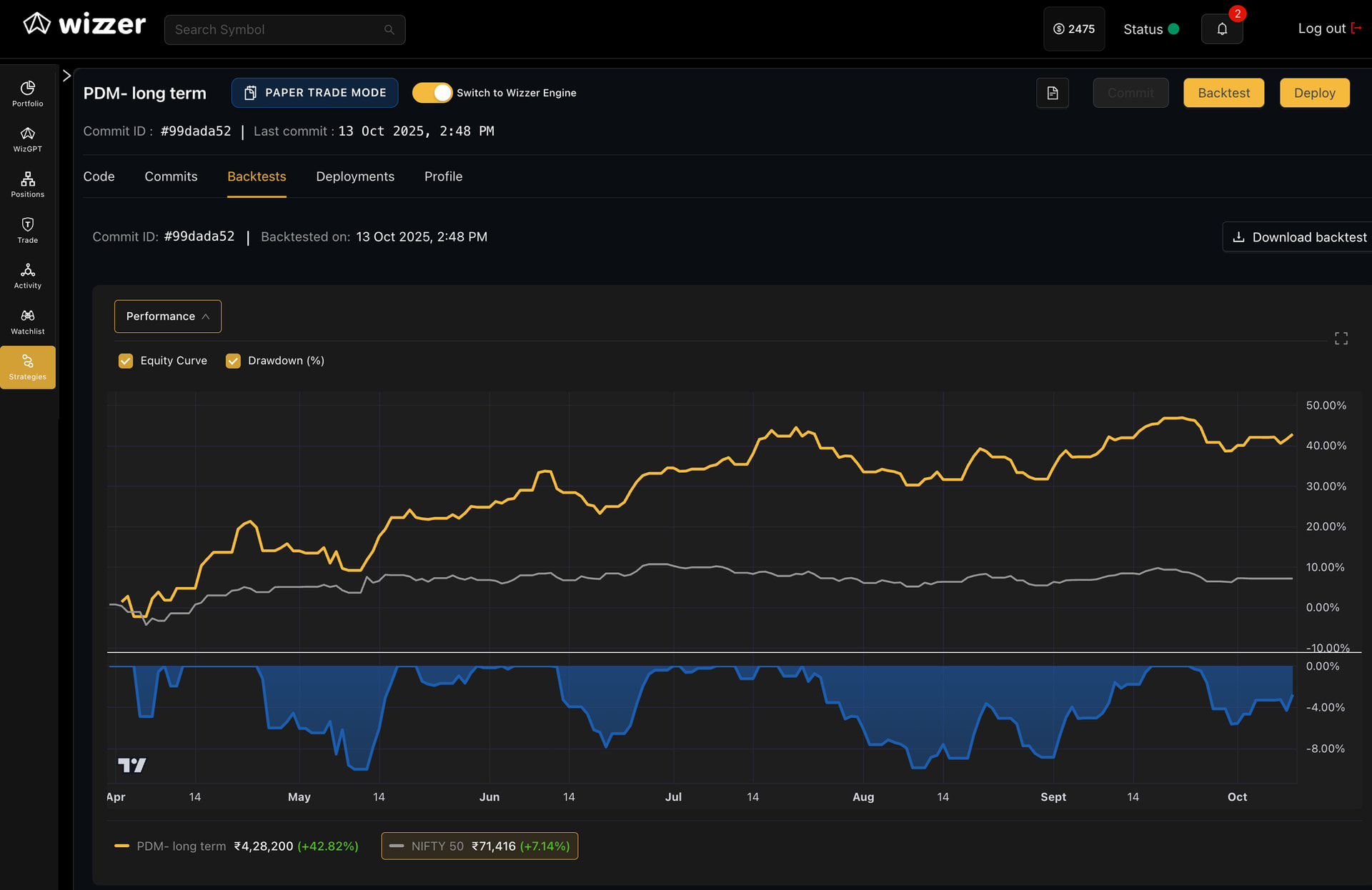Open the Activity sidebar icon
Image resolution: width=1372 pixels, height=890 pixels.
(x=28, y=276)
